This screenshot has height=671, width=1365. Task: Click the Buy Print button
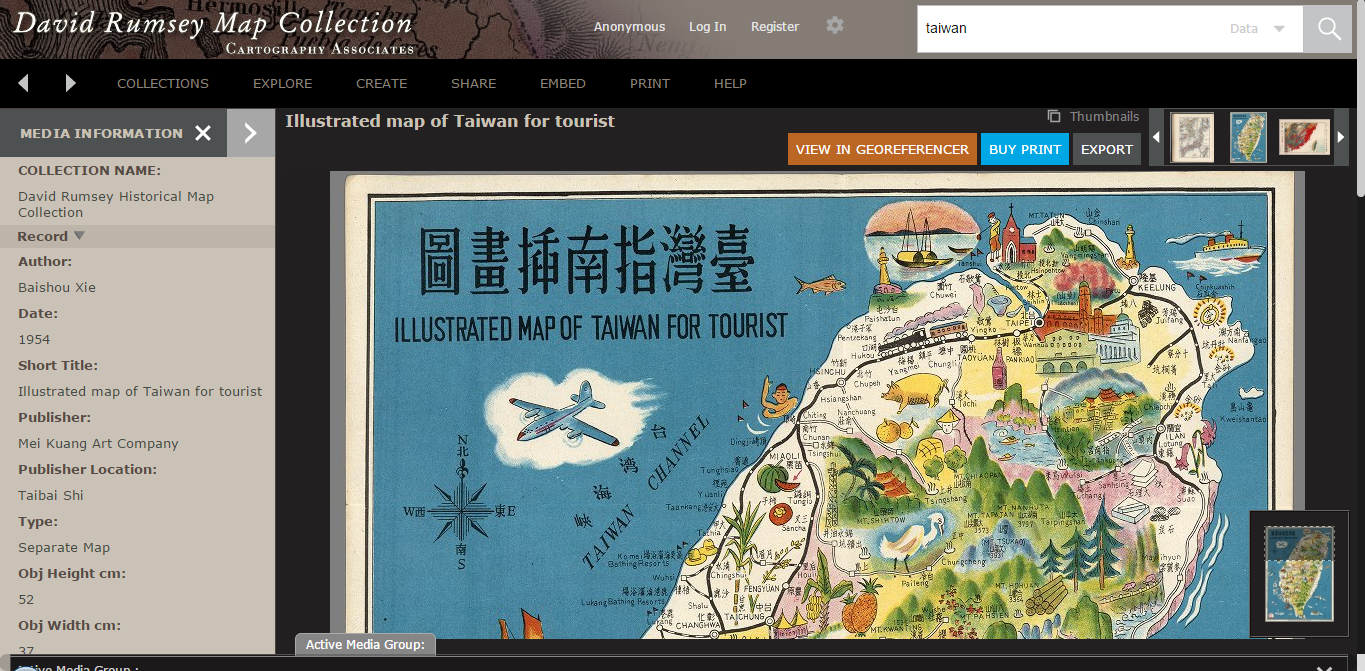[1025, 149]
